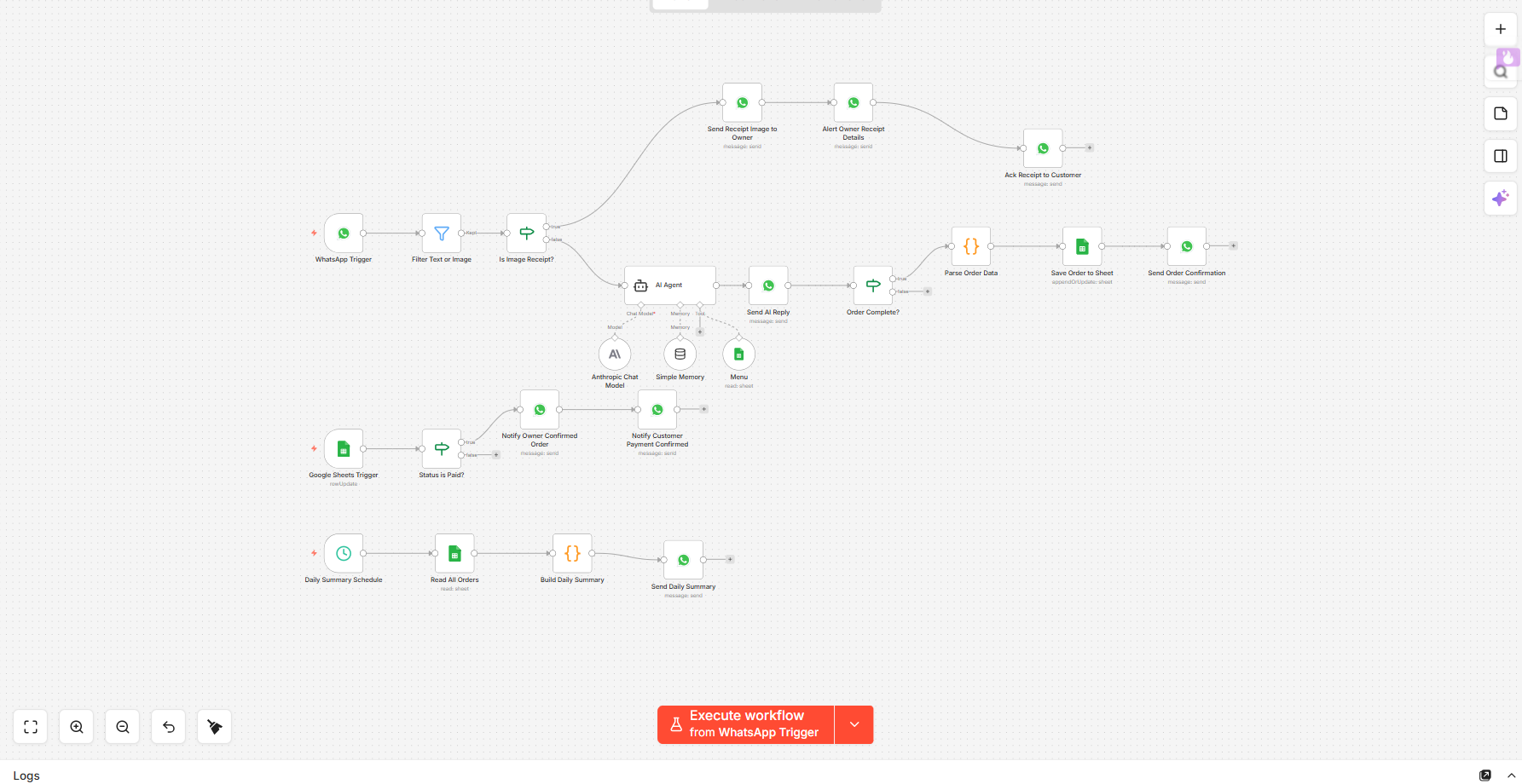This screenshot has height=784, width=1522.
Task: Open the AI Agent node
Action: [x=670, y=285]
